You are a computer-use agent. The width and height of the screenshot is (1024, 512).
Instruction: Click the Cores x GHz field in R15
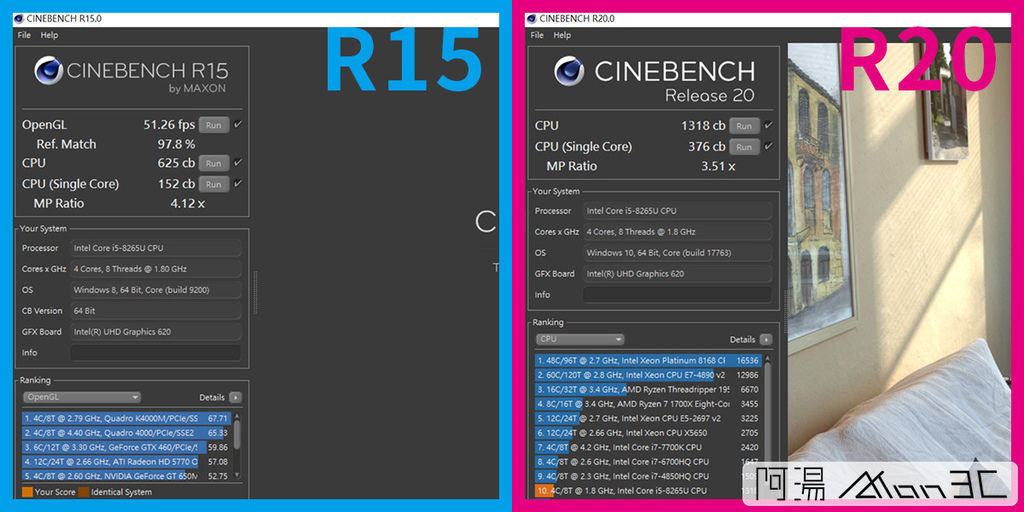pyautogui.click(x=155, y=269)
